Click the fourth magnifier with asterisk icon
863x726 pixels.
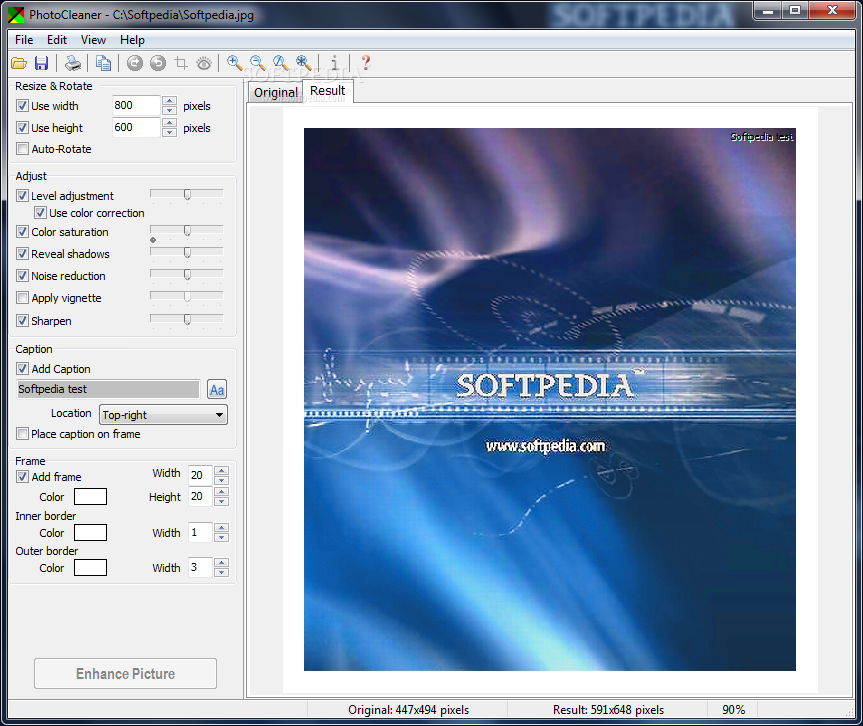tap(303, 63)
